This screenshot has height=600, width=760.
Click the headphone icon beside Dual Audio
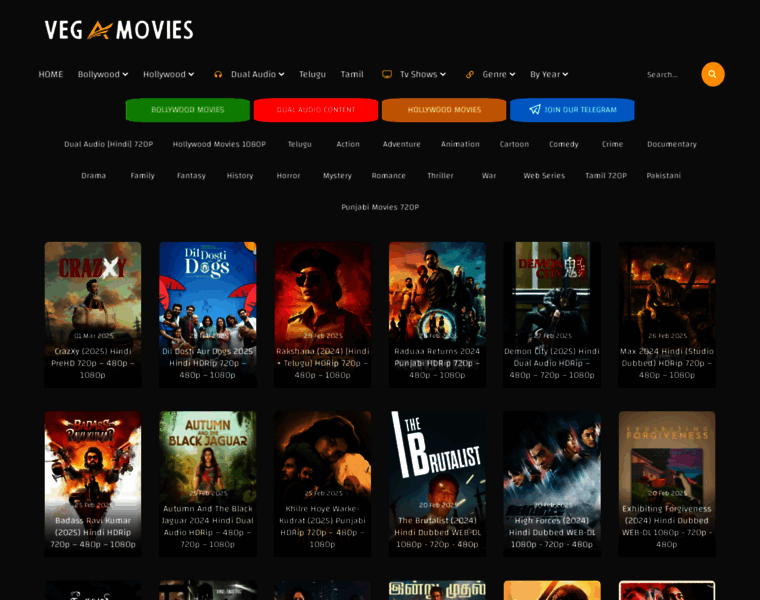click(218, 74)
